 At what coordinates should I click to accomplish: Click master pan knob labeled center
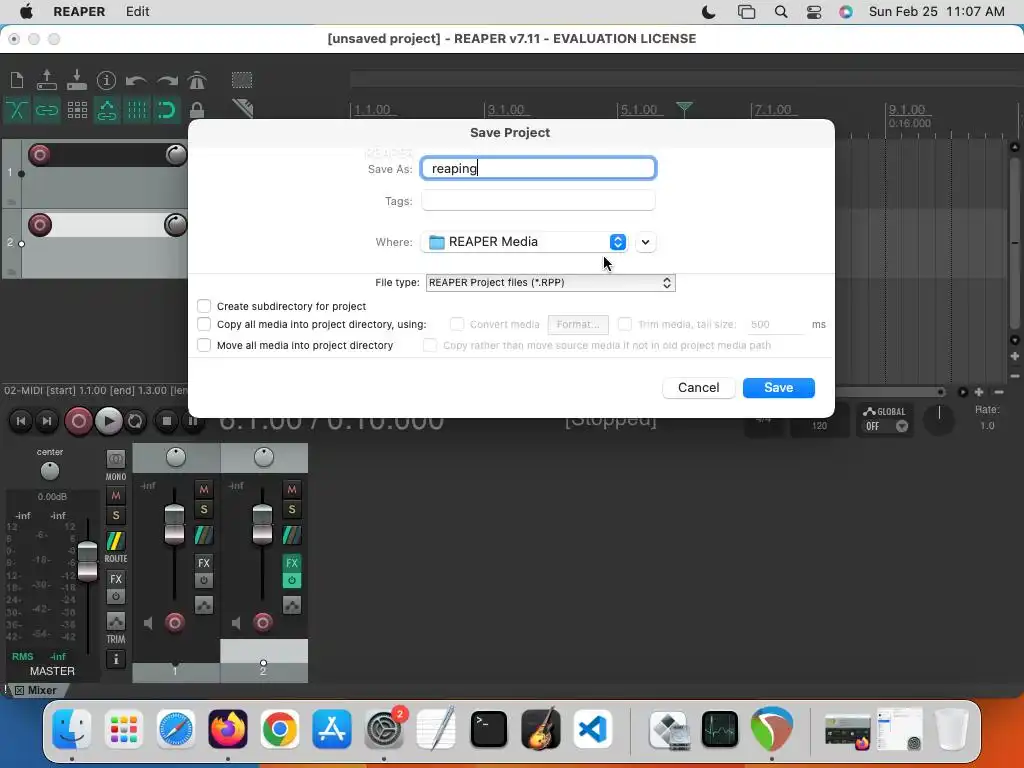click(x=50, y=471)
